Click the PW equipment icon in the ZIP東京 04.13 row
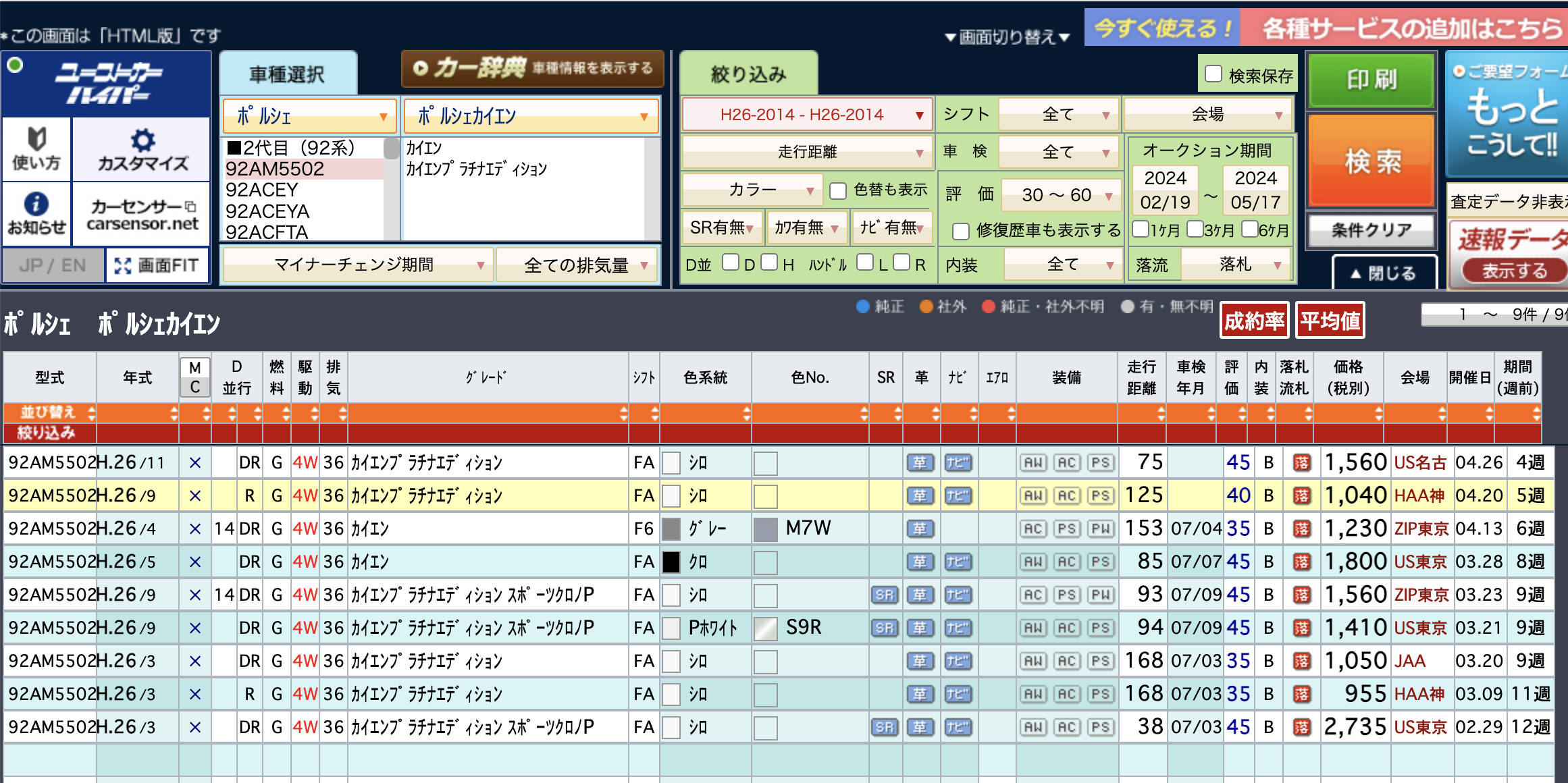 pyautogui.click(x=1101, y=529)
